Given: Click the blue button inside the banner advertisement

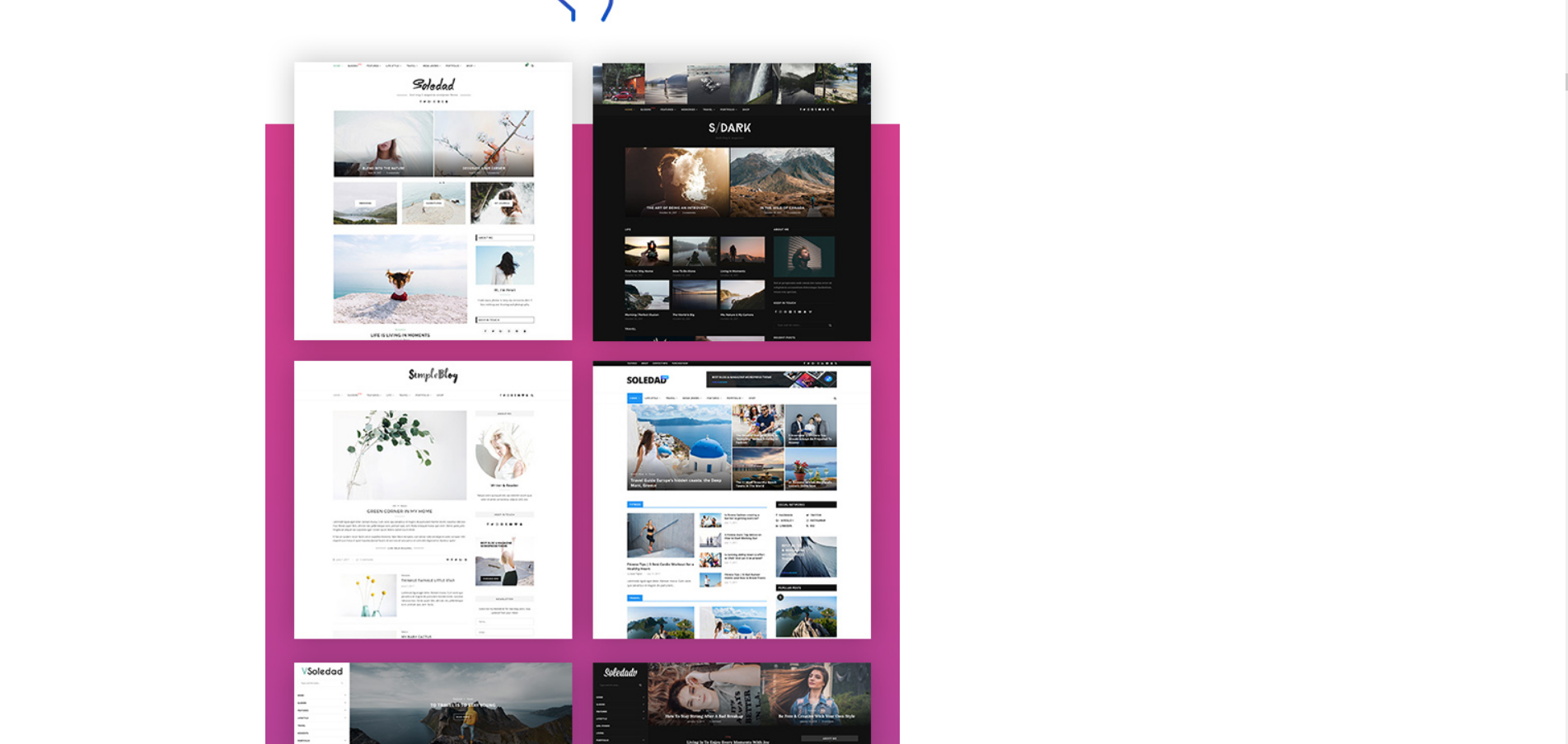Looking at the screenshot, I should click(x=719, y=381).
